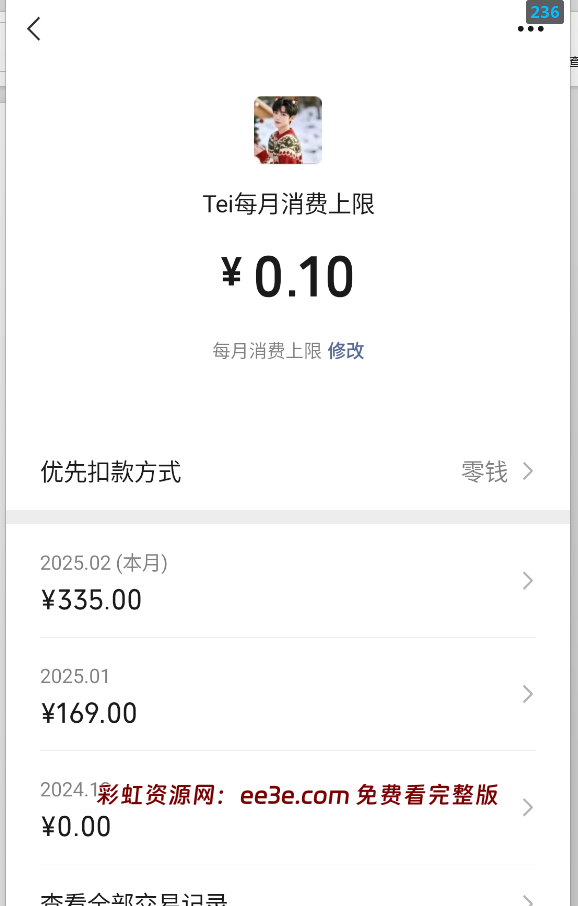Screen dimensions: 578x906
Task: Tap the Tei profile avatar picture
Action: (288, 130)
